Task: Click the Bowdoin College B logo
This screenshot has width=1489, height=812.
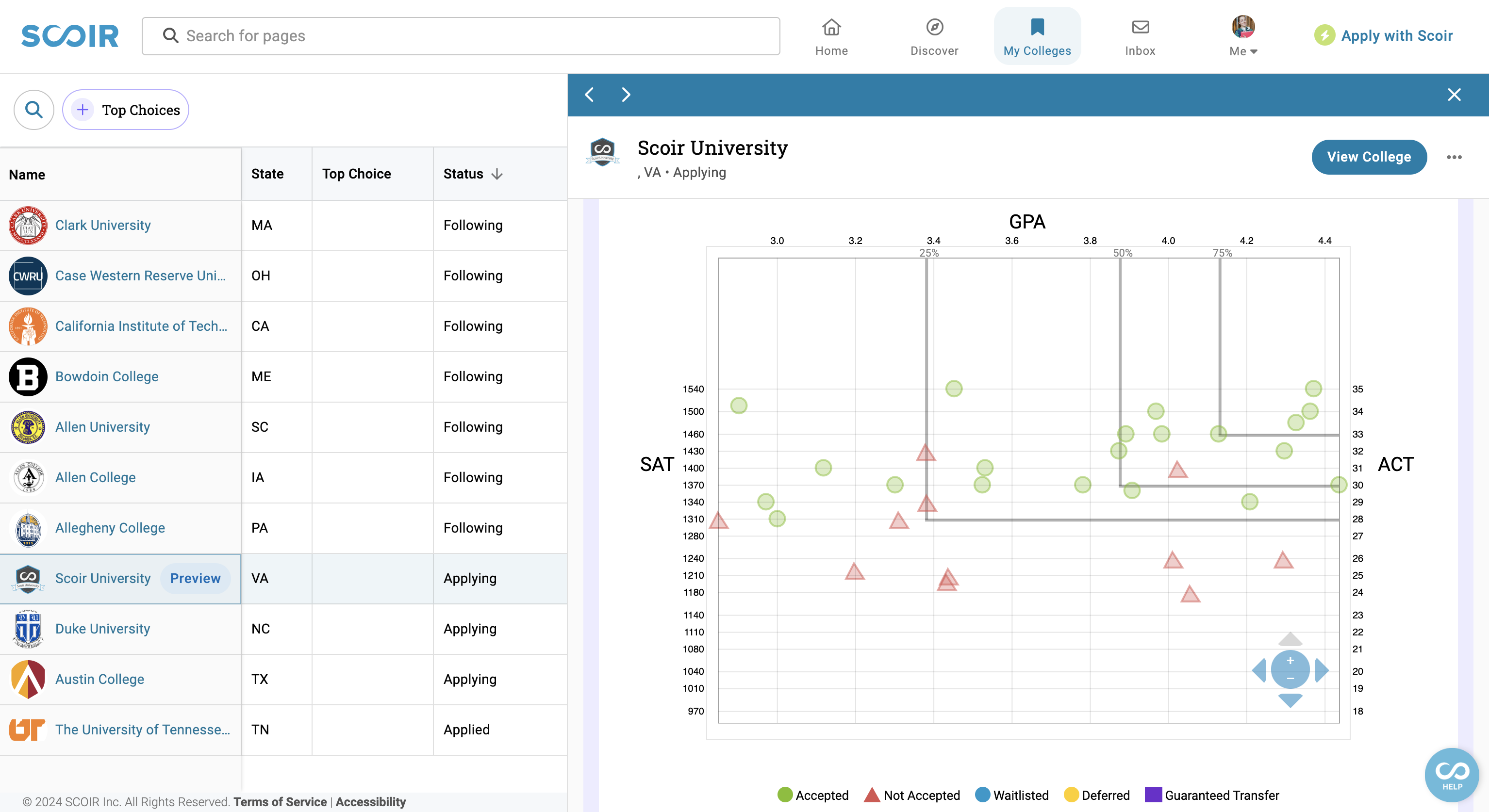Action: (x=28, y=376)
